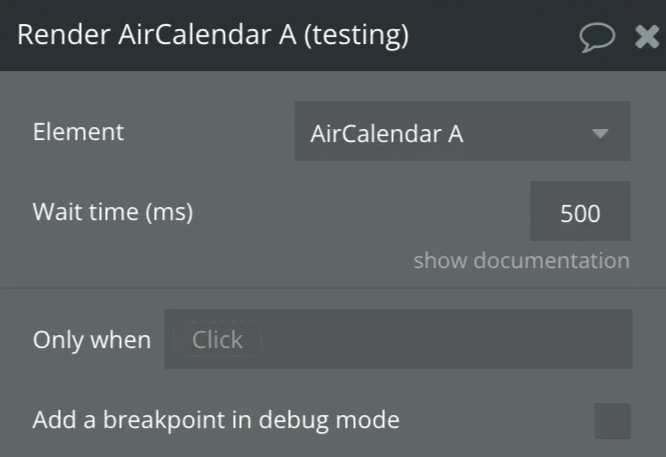Focus the Wait time input showing 500
This screenshot has height=457, width=666.
pyautogui.click(x=580, y=212)
